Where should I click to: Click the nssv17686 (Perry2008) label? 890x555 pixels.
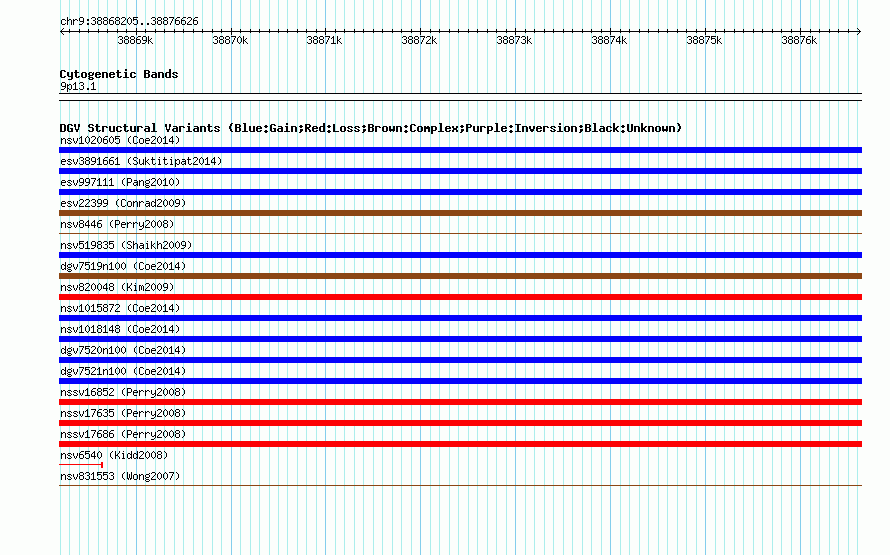point(123,434)
